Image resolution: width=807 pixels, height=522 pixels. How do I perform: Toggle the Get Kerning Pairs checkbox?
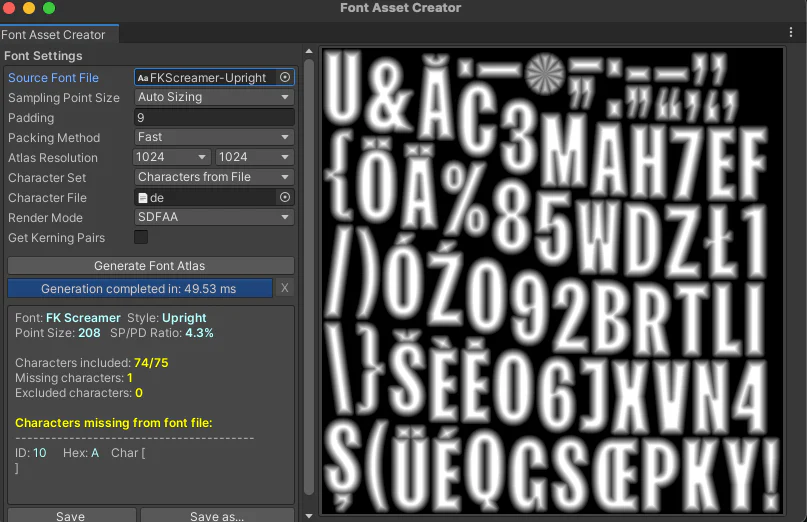click(x=141, y=237)
